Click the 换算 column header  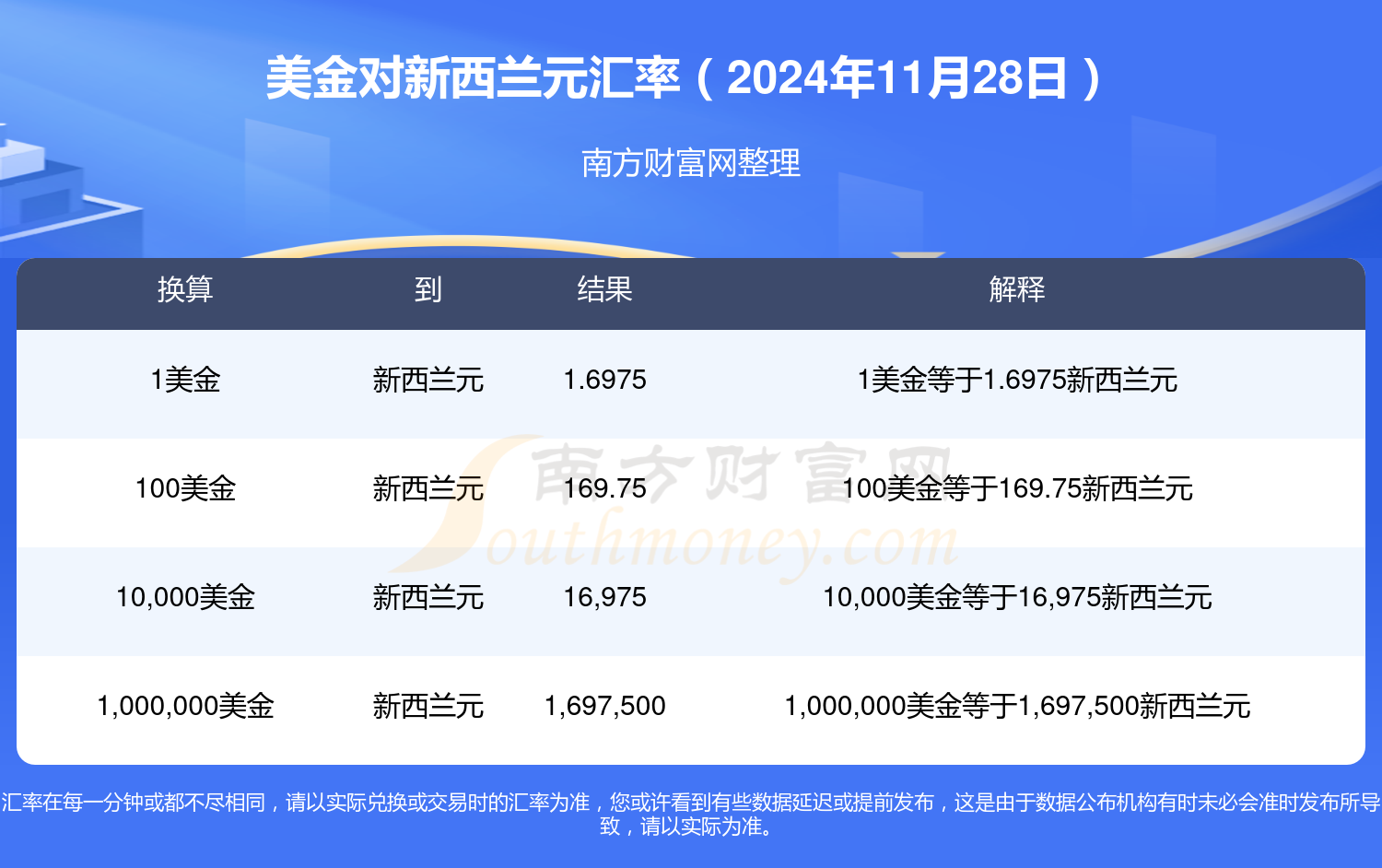coord(185,289)
